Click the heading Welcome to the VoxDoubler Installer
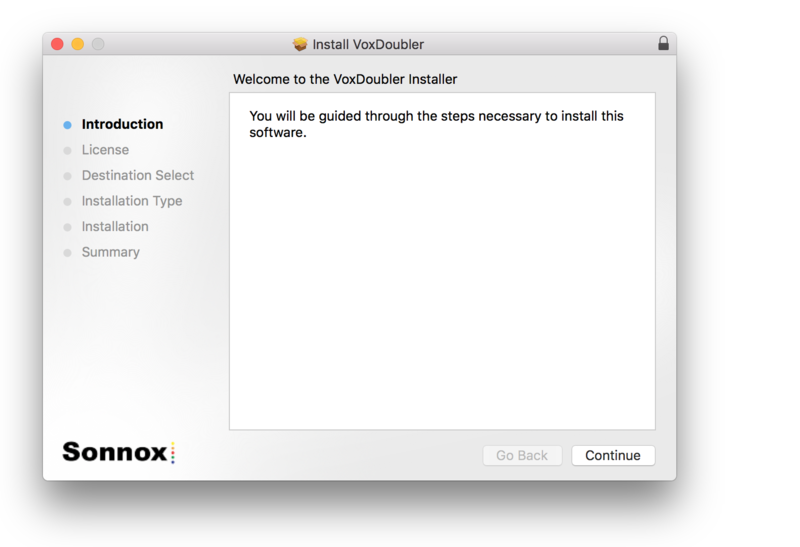The width and height of the screenshot is (800, 547). point(345,79)
